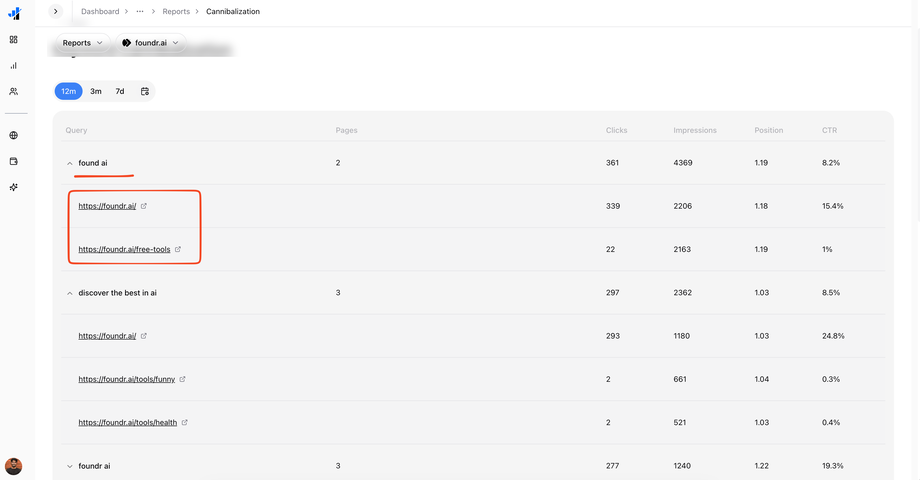Open https://foundr.ai/tools/funny link

[x=127, y=379]
